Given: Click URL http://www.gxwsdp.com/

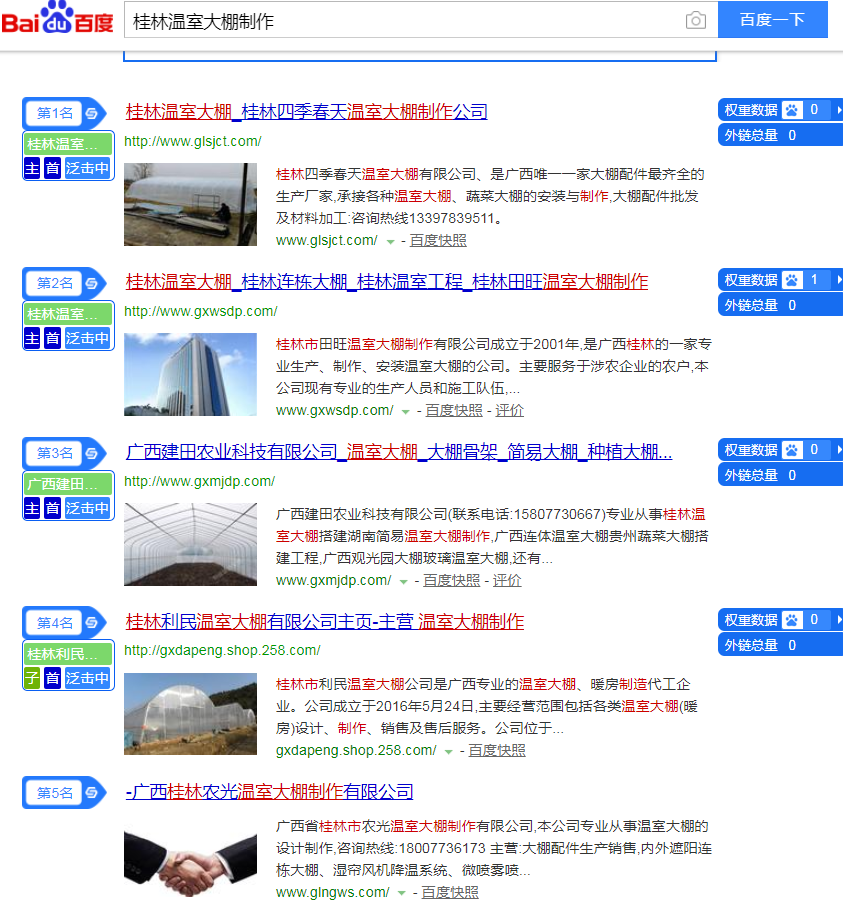Looking at the screenshot, I should (200, 311).
